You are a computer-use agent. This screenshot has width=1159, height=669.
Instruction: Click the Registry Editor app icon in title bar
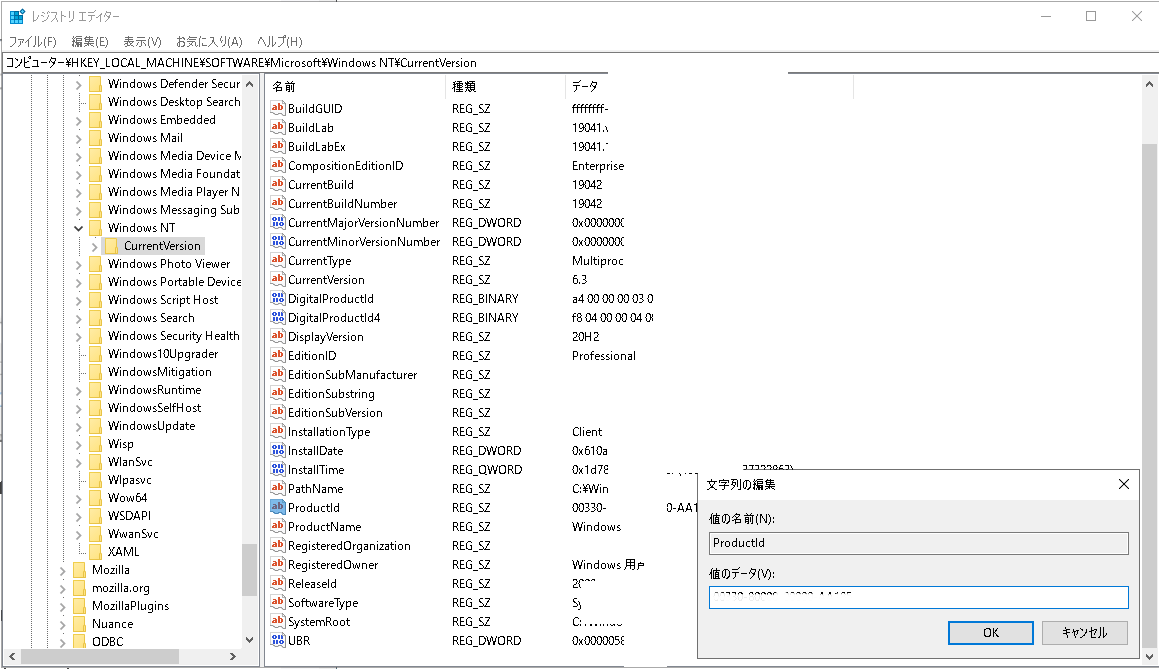tap(16, 16)
